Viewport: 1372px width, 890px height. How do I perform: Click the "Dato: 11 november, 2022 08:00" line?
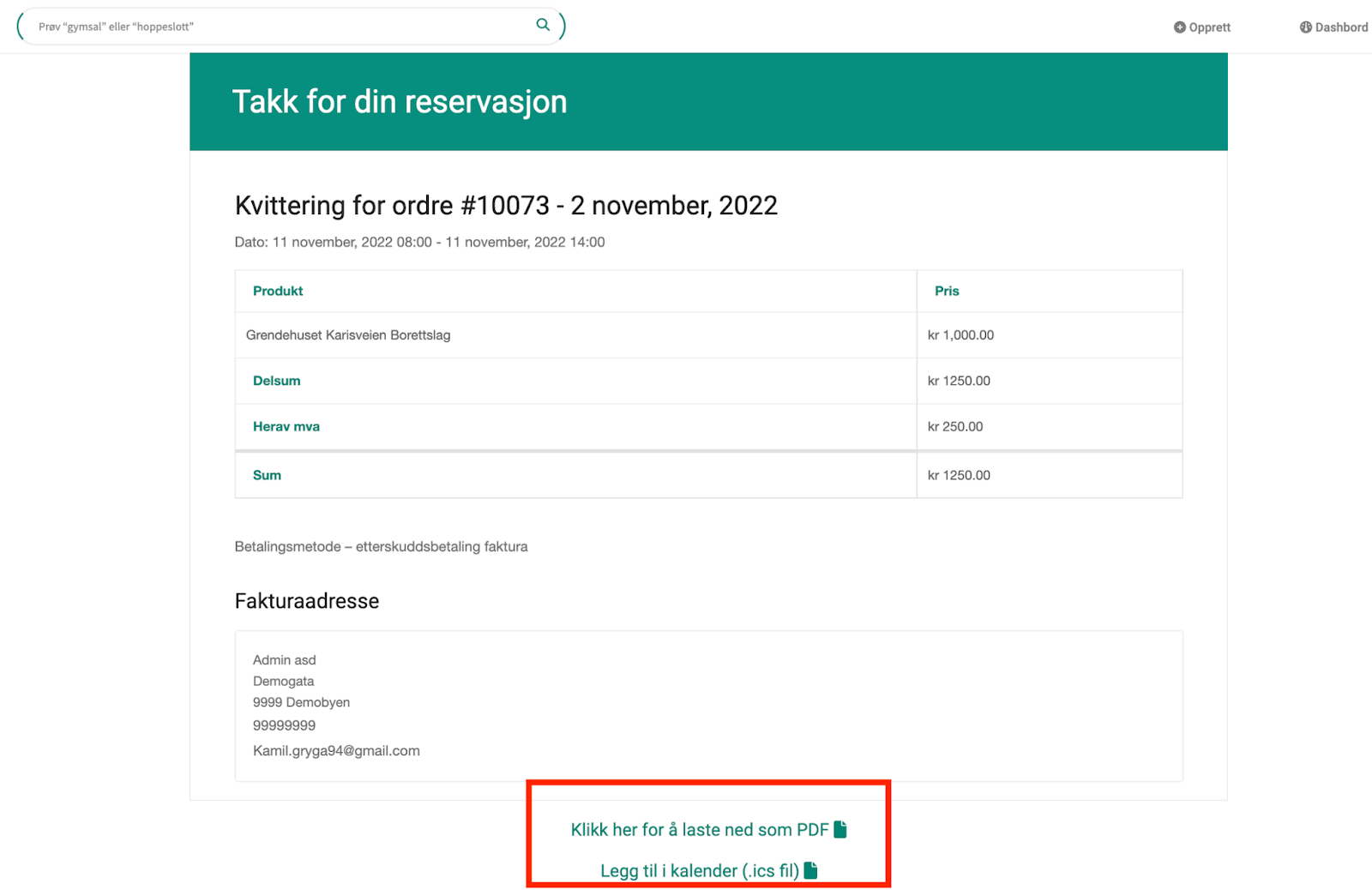pos(419,243)
